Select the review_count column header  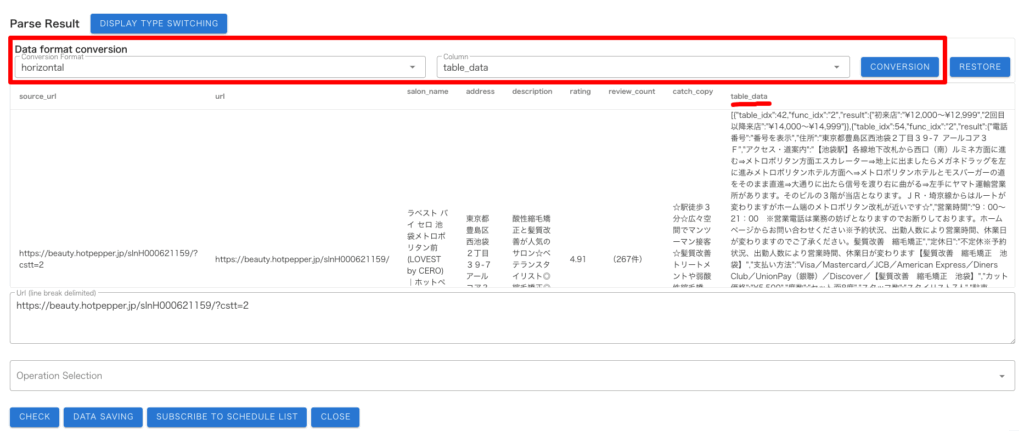coord(631,92)
